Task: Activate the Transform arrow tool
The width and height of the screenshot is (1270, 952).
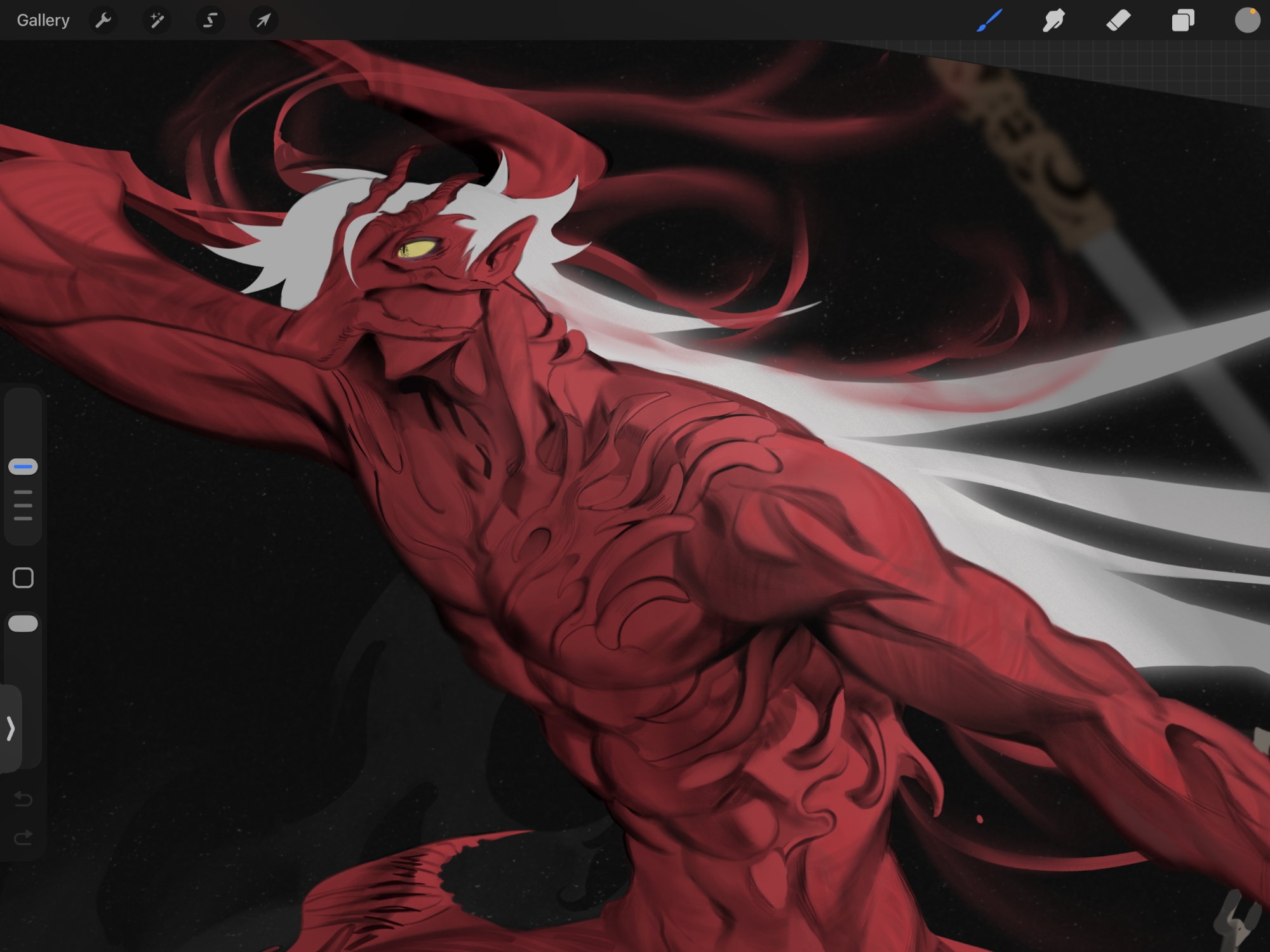Action: [x=263, y=20]
